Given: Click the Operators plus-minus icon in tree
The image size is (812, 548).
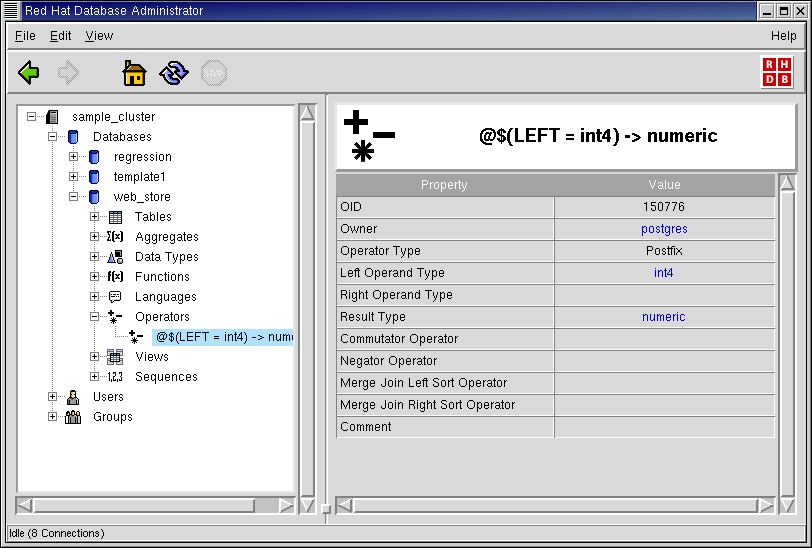Looking at the screenshot, I should (x=115, y=316).
